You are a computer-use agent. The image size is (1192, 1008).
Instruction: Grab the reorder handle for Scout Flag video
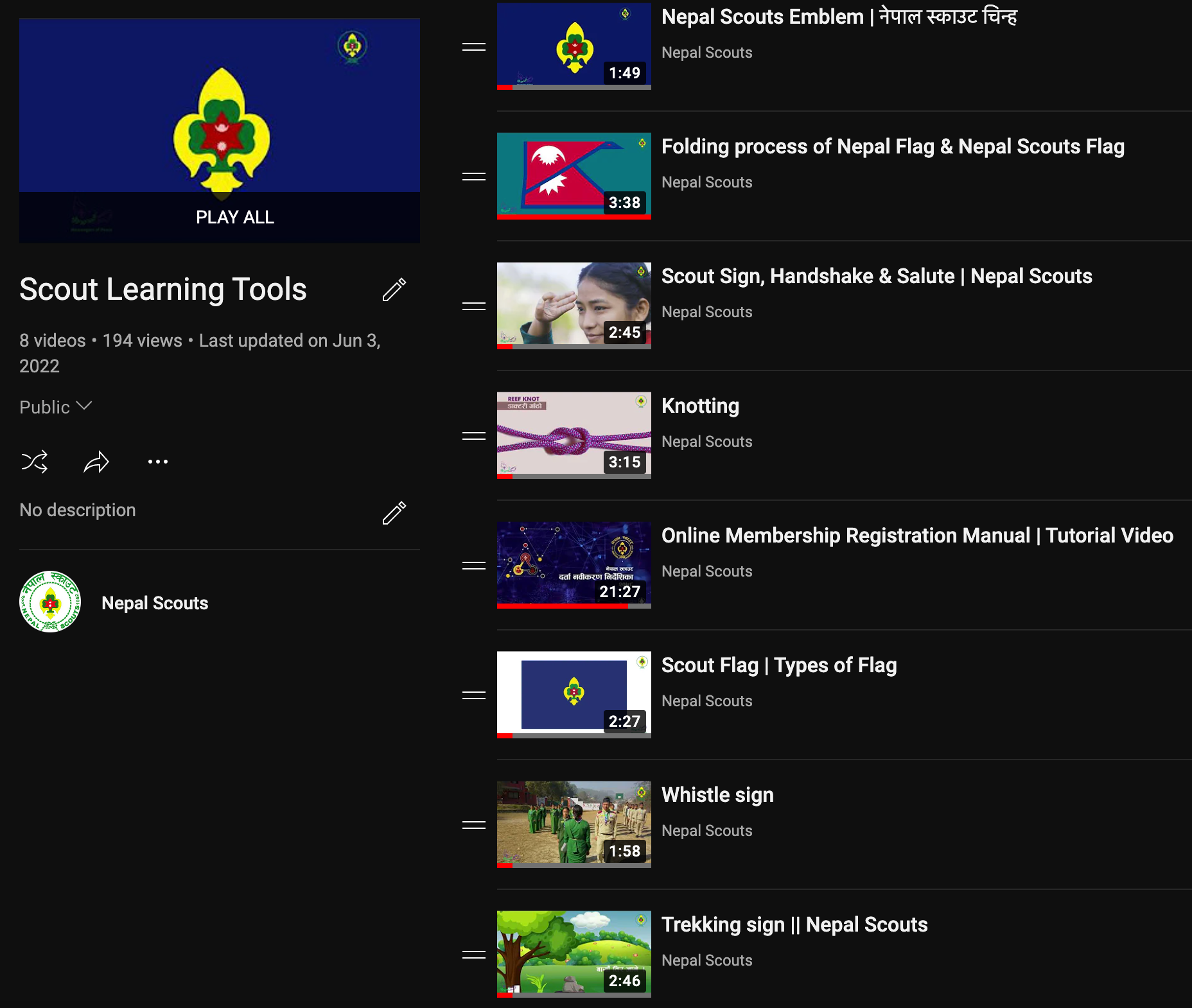pyautogui.click(x=474, y=695)
